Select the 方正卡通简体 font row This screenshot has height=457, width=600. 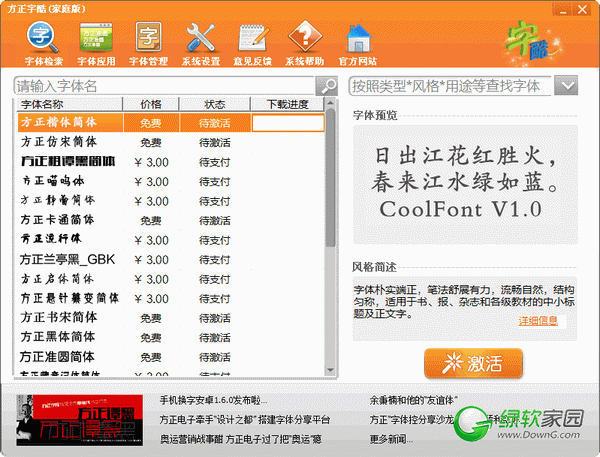pos(171,220)
